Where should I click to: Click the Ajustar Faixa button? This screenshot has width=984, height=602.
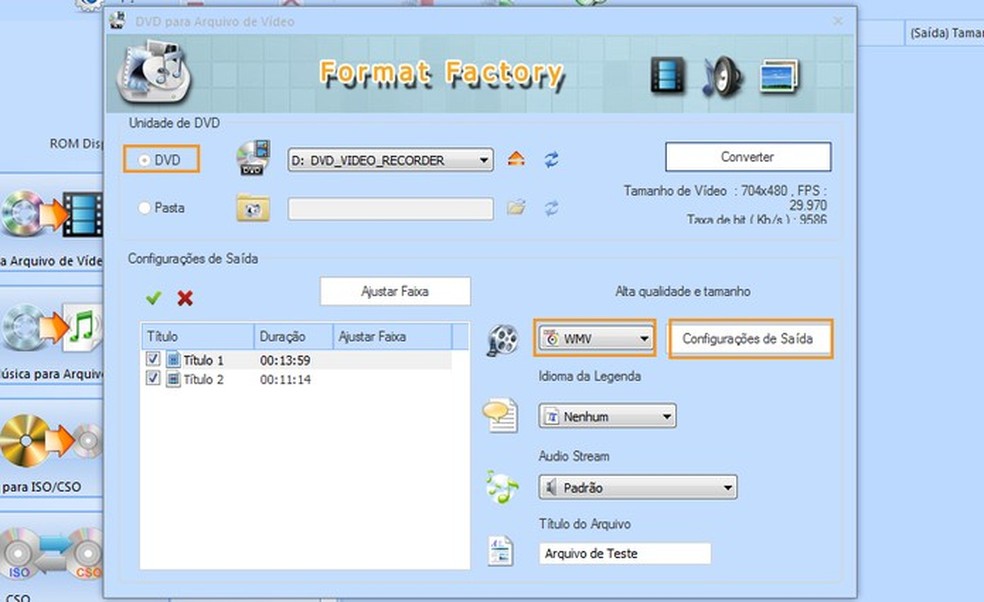pos(395,291)
